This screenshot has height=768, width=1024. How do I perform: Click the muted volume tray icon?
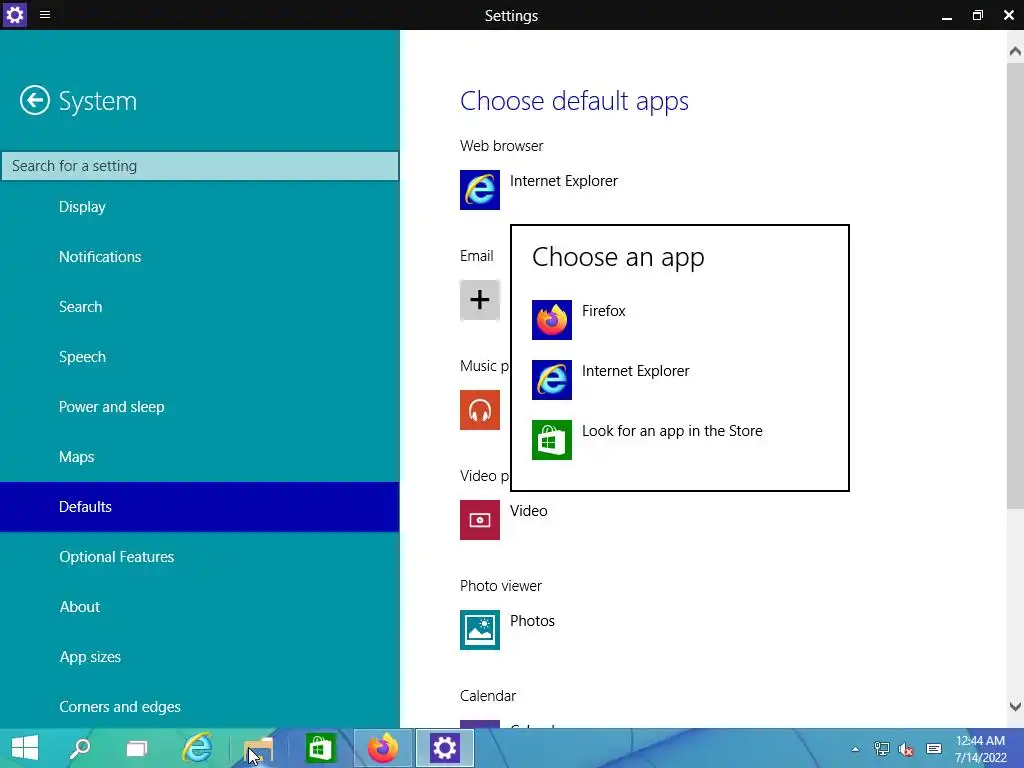click(906, 749)
